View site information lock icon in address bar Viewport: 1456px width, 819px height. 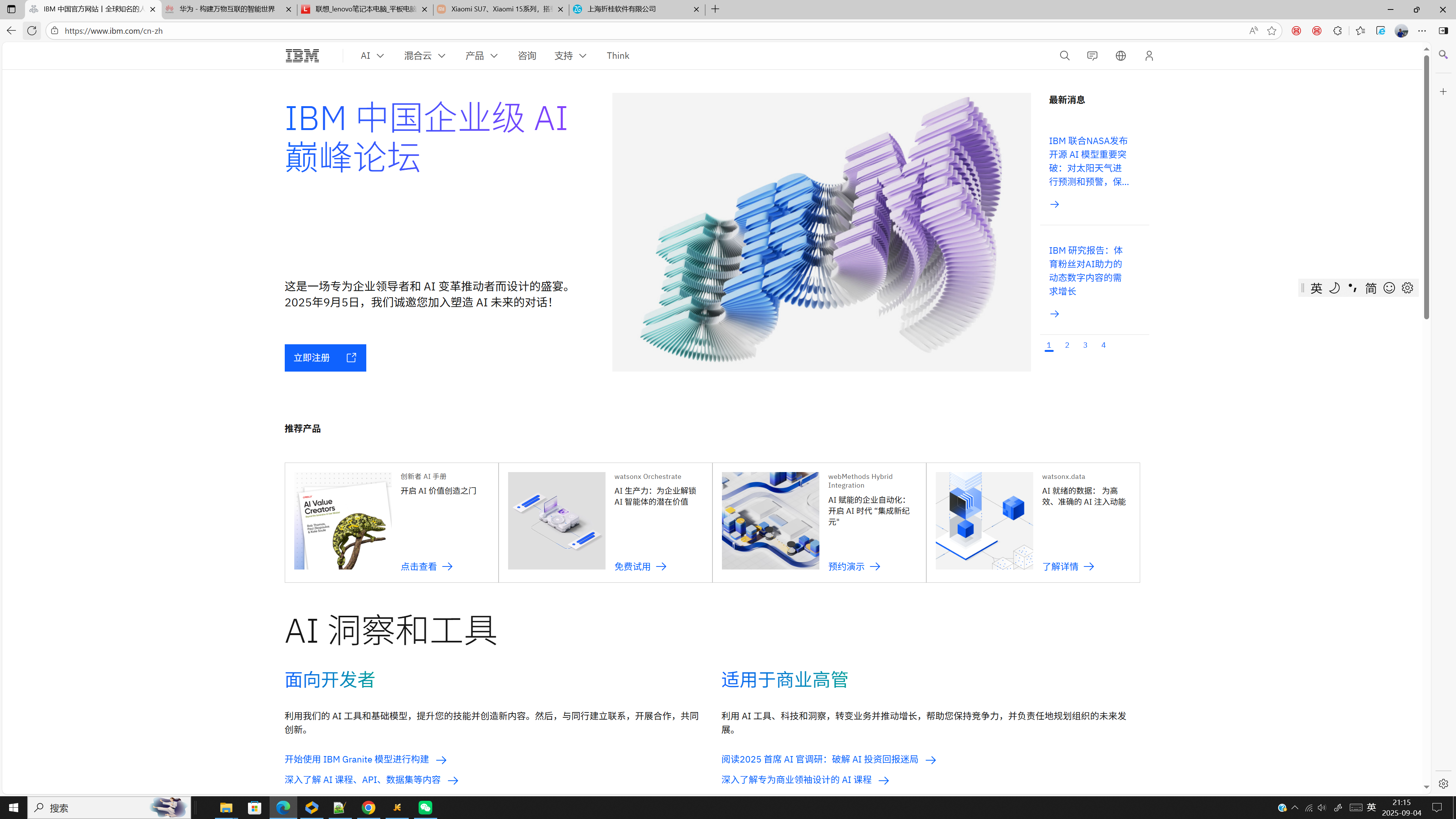pyautogui.click(x=54, y=30)
